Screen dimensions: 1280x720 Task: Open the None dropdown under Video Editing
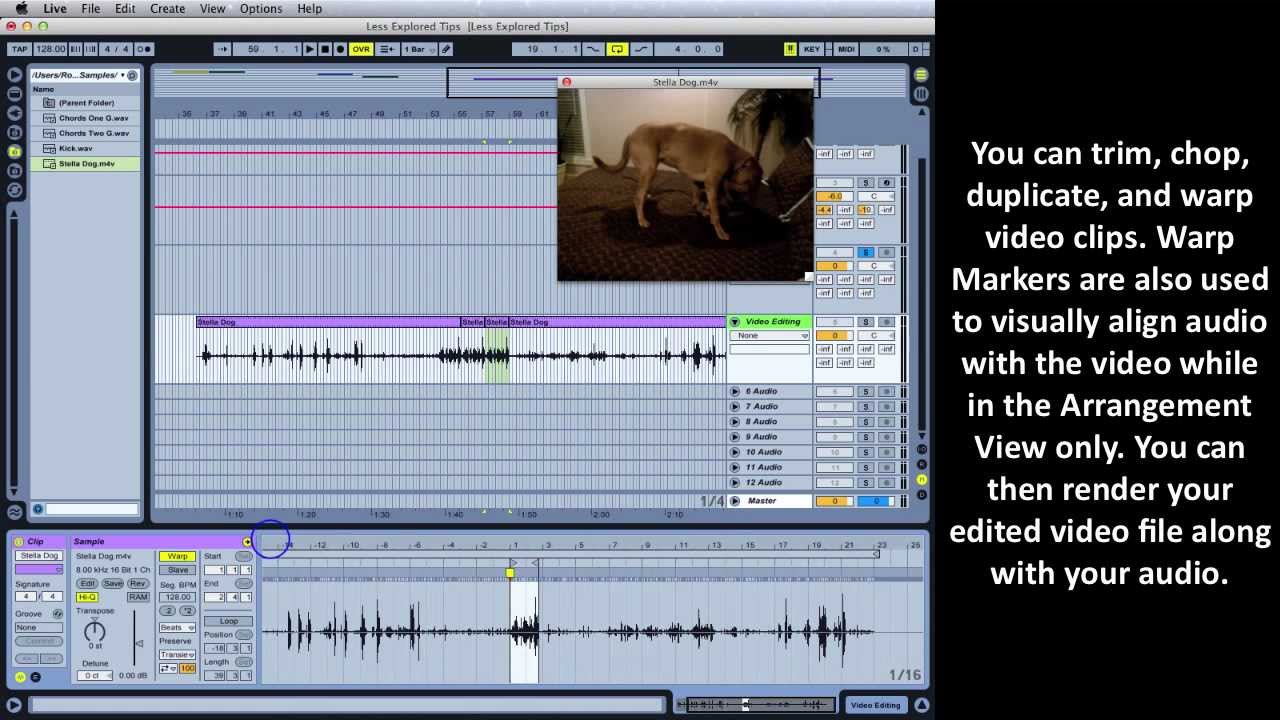pyautogui.click(x=769, y=336)
